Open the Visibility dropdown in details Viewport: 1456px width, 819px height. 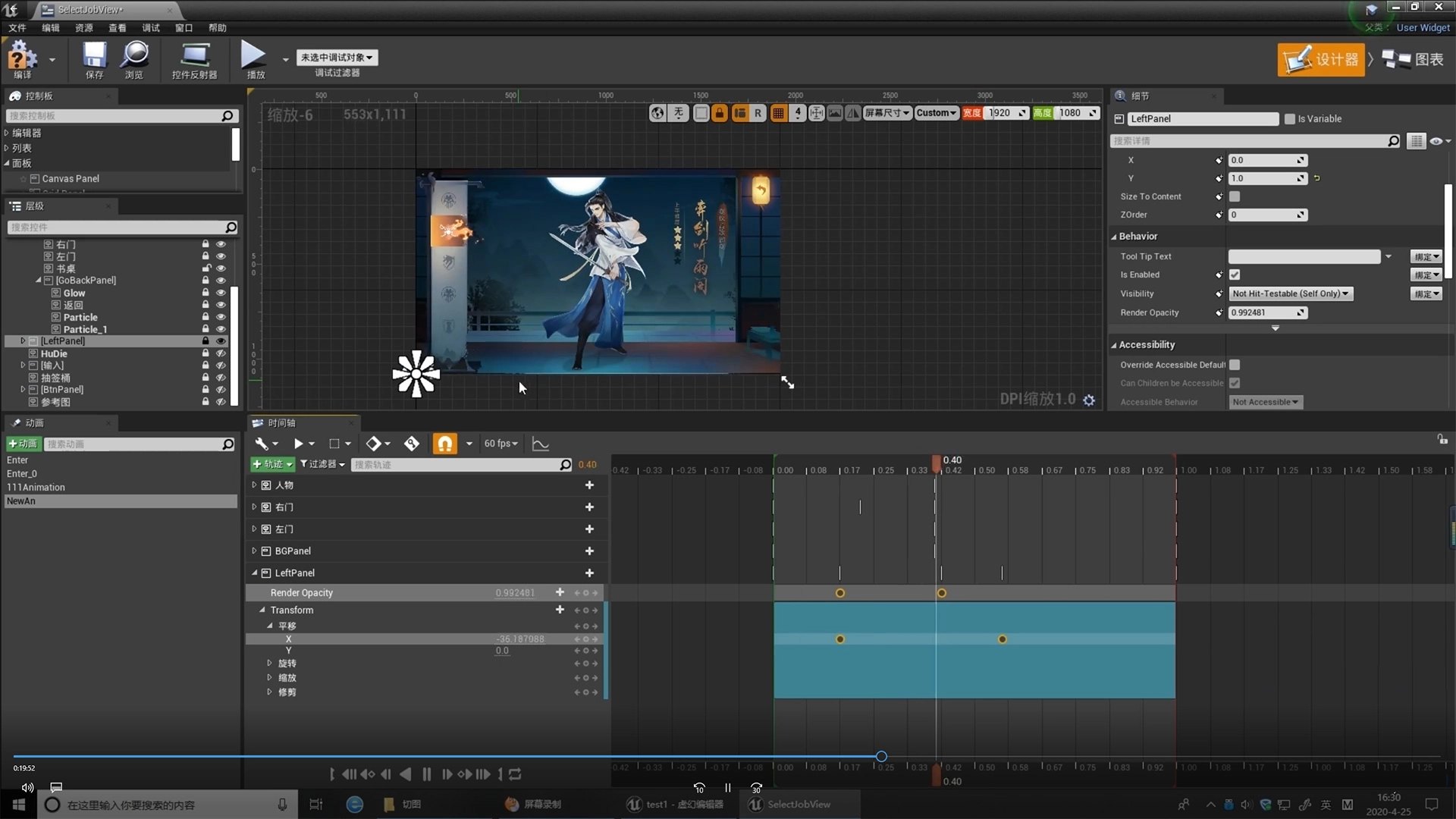coord(1291,293)
